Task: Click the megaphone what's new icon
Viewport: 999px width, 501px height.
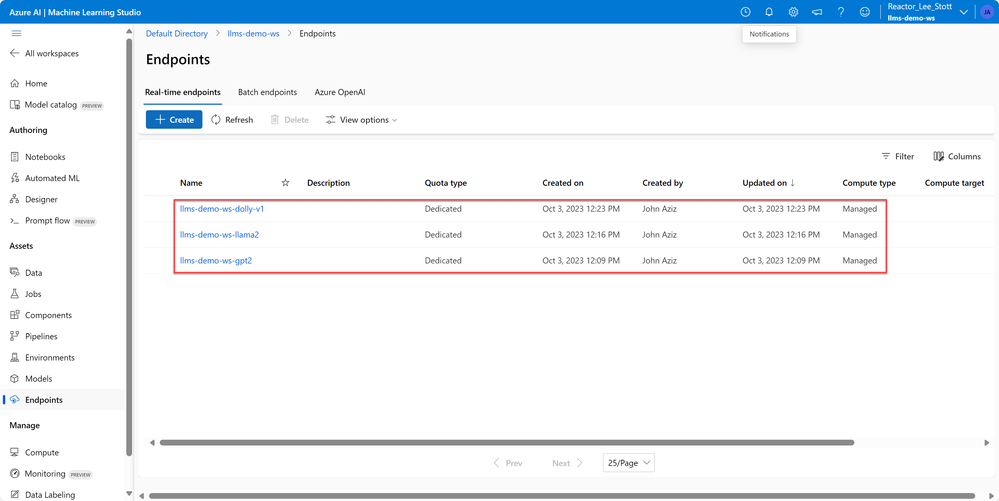Action: pos(817,11)
